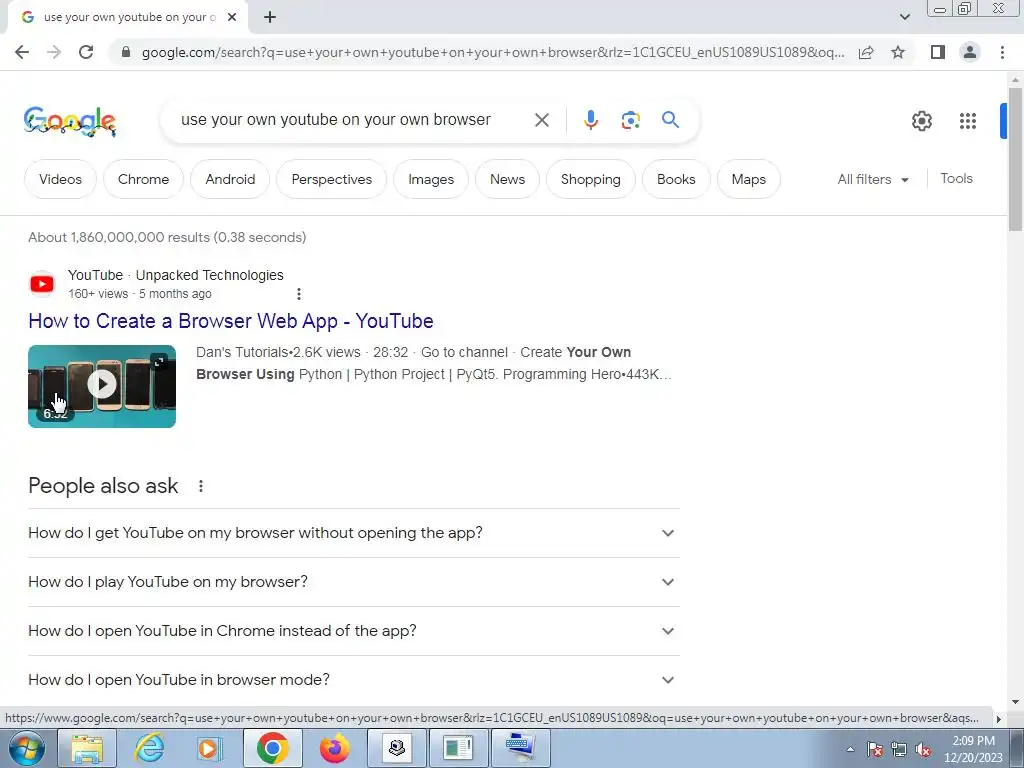Image resolution: width=1024 pixels, height=768 pixels.
Task: Search by image with Lens
Action: tap(630, 120)
